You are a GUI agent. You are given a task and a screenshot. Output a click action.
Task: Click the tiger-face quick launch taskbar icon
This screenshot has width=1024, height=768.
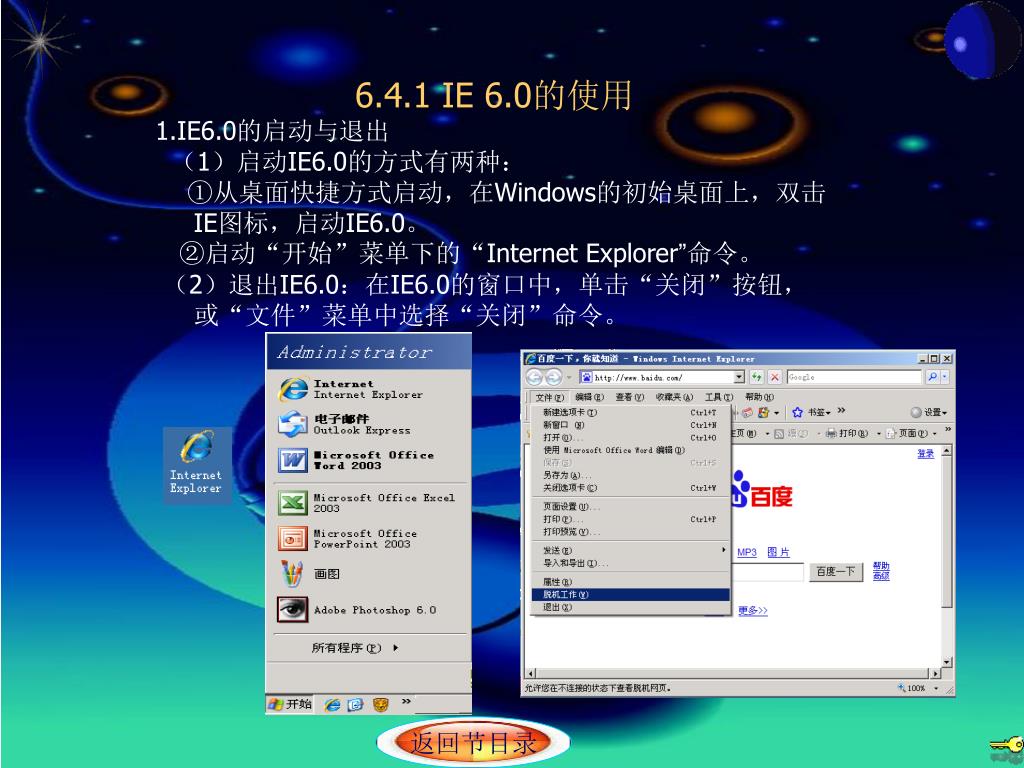pyautogui.click(x=381, y=705)
